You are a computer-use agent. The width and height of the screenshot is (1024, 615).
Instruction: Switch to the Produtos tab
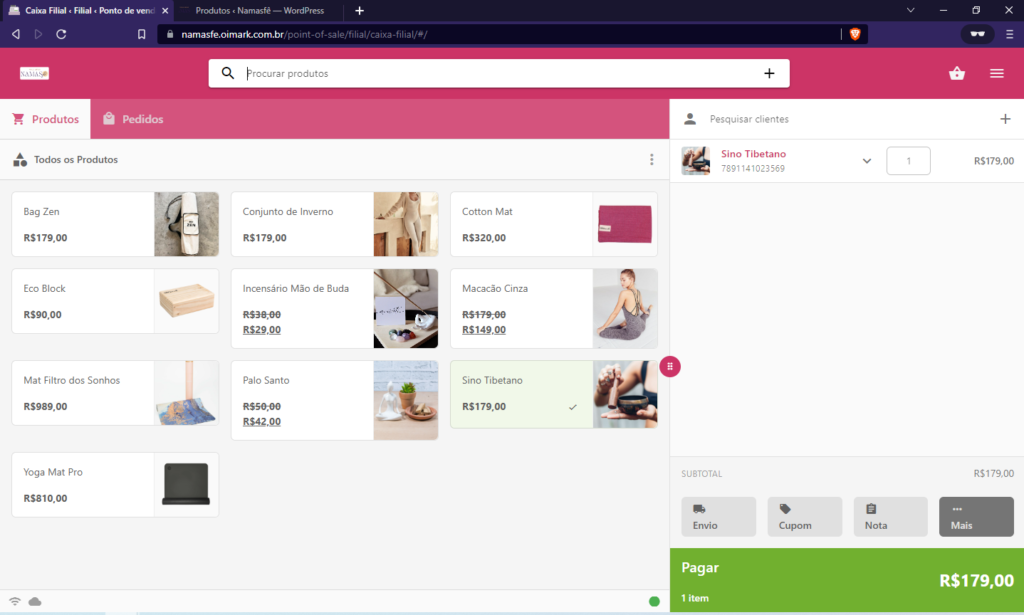click(x=45, y=119)
